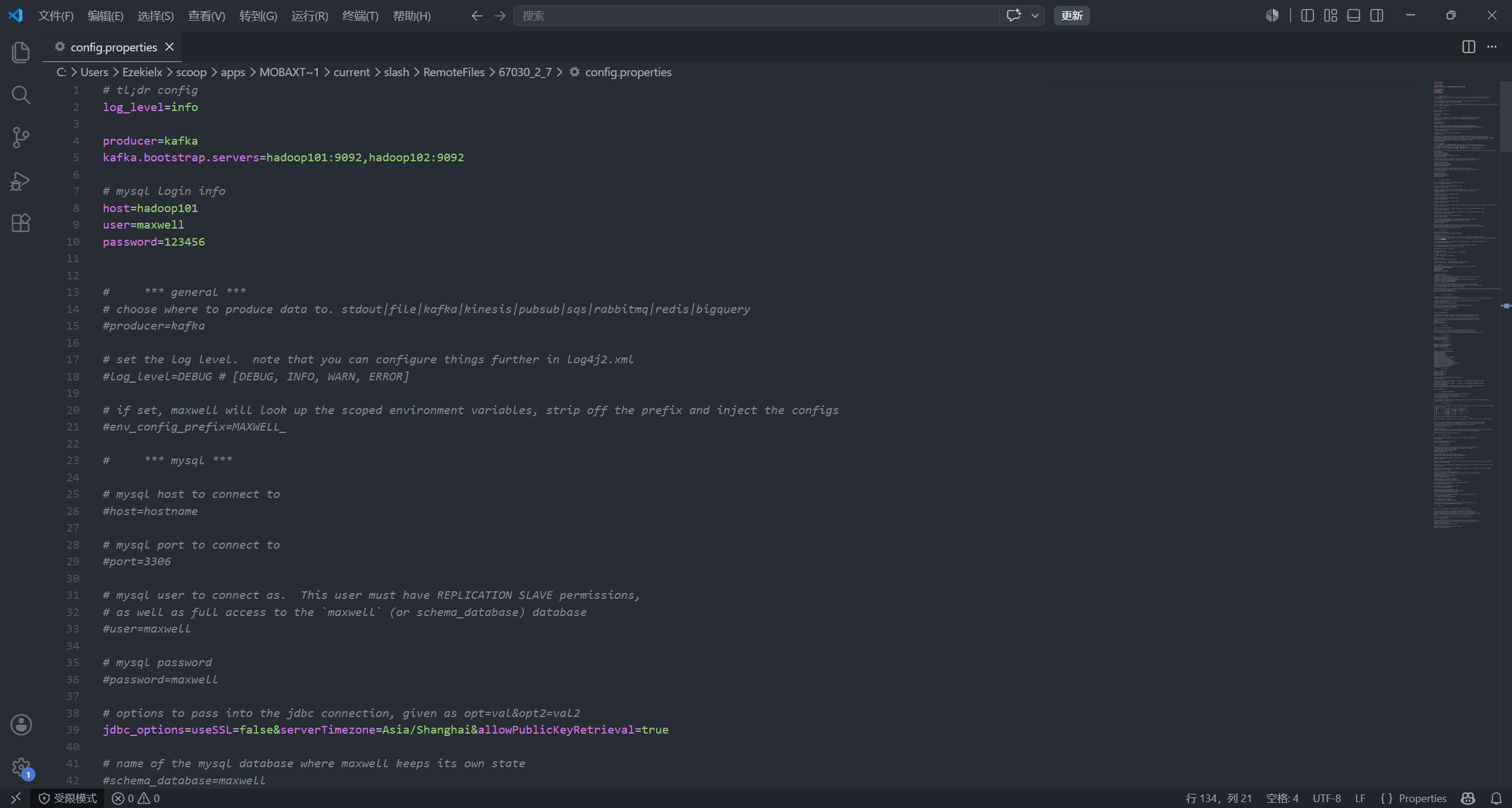Open the Users breadcrumb dropdown
The width and height of the screenshot is (1512, 808).
94,72
